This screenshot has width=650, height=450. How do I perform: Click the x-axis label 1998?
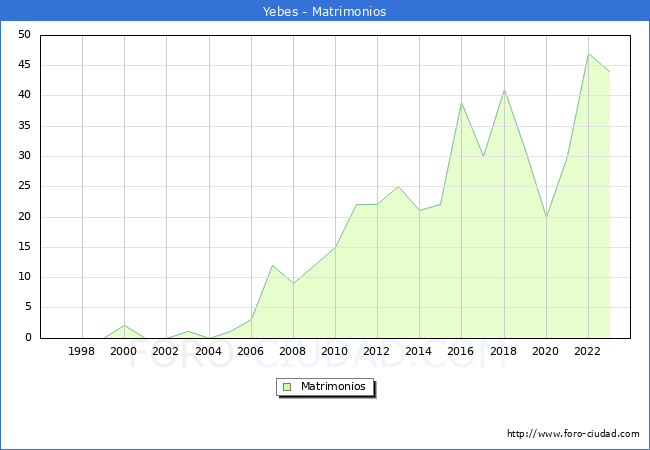[81, 351]
